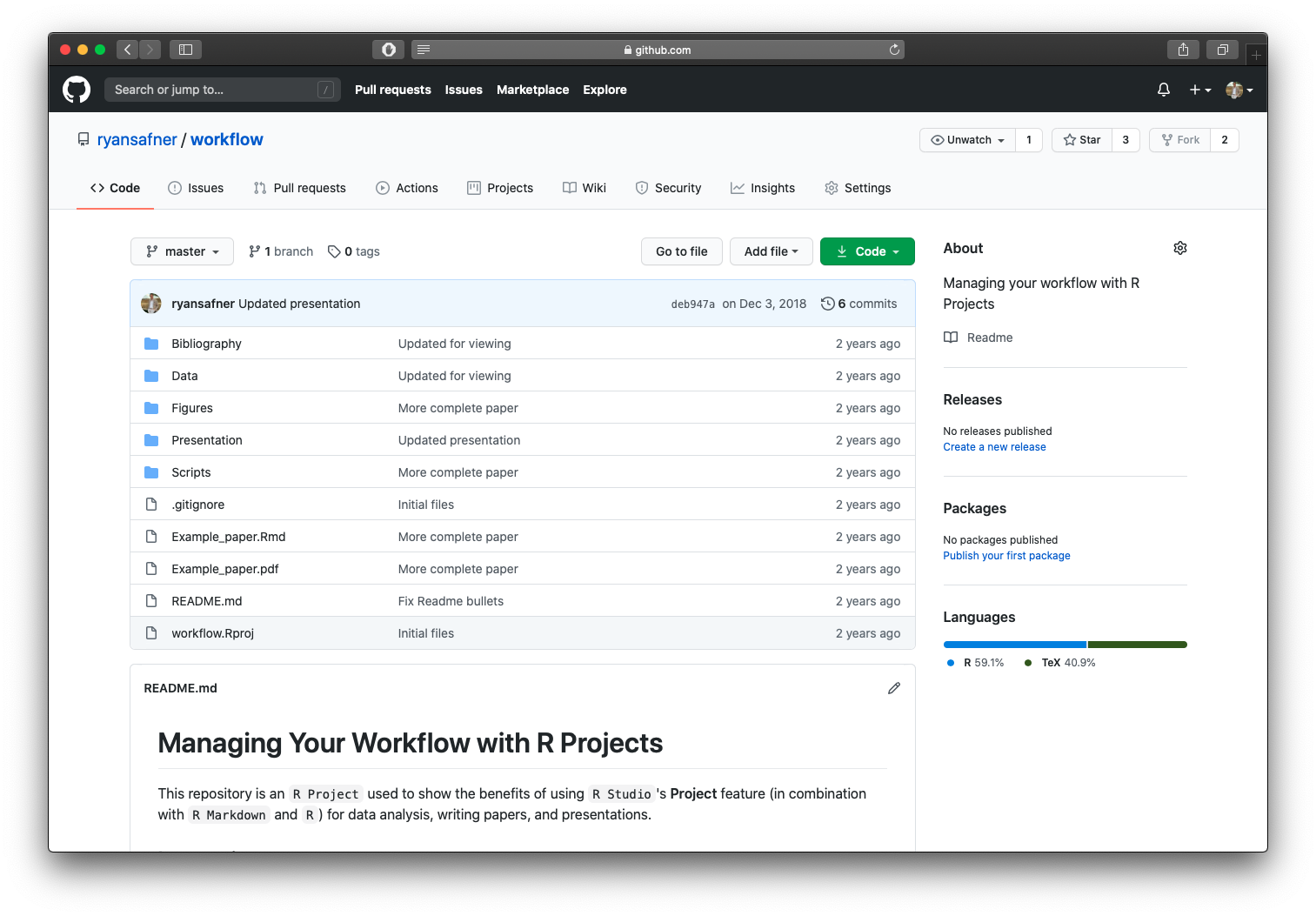Click Create a new release link
Viewport: 1316px width, 916px height.
[x=994, y=447]
